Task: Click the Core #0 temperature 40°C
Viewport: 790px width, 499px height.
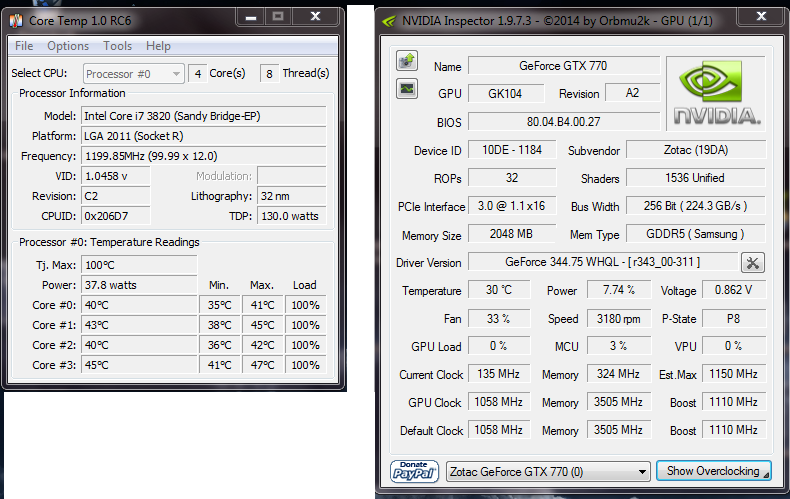Action: point(139,305)
